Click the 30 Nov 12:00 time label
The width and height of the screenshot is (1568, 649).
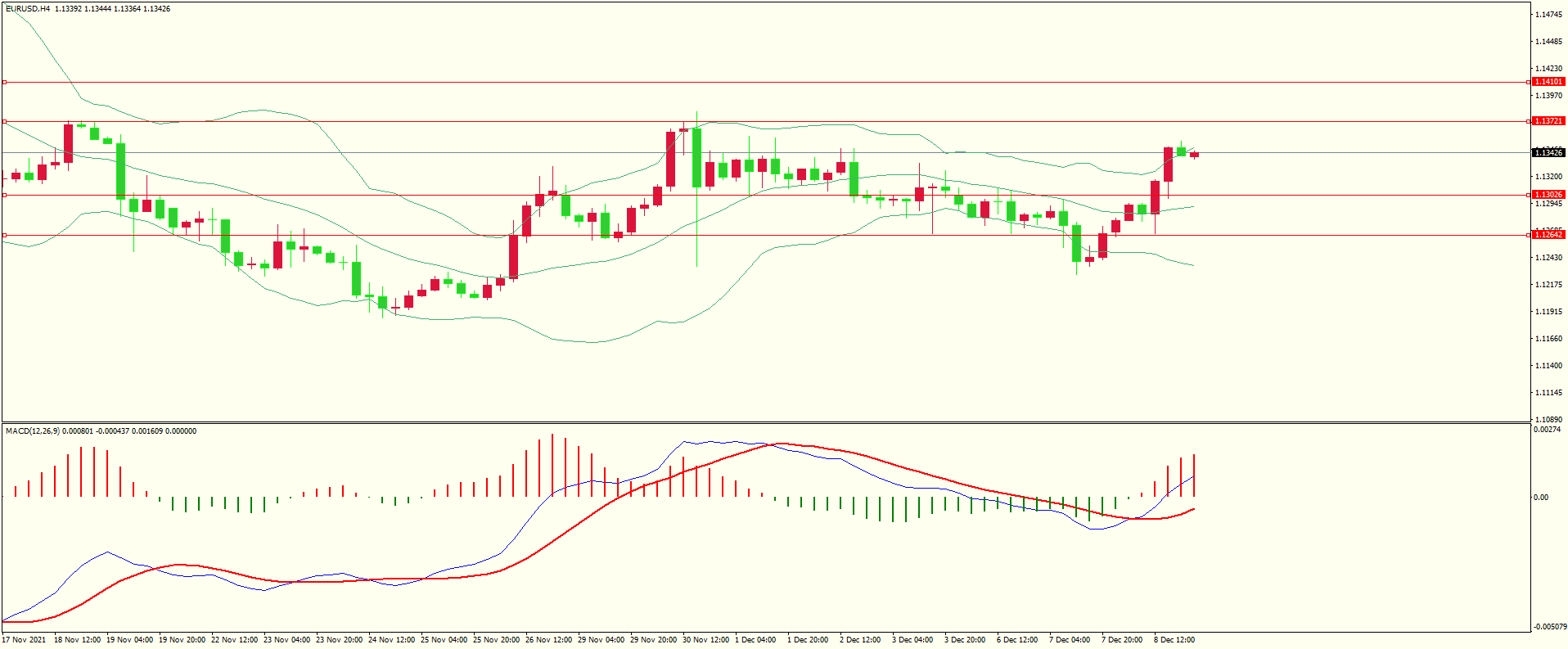[x=705, y=640]
